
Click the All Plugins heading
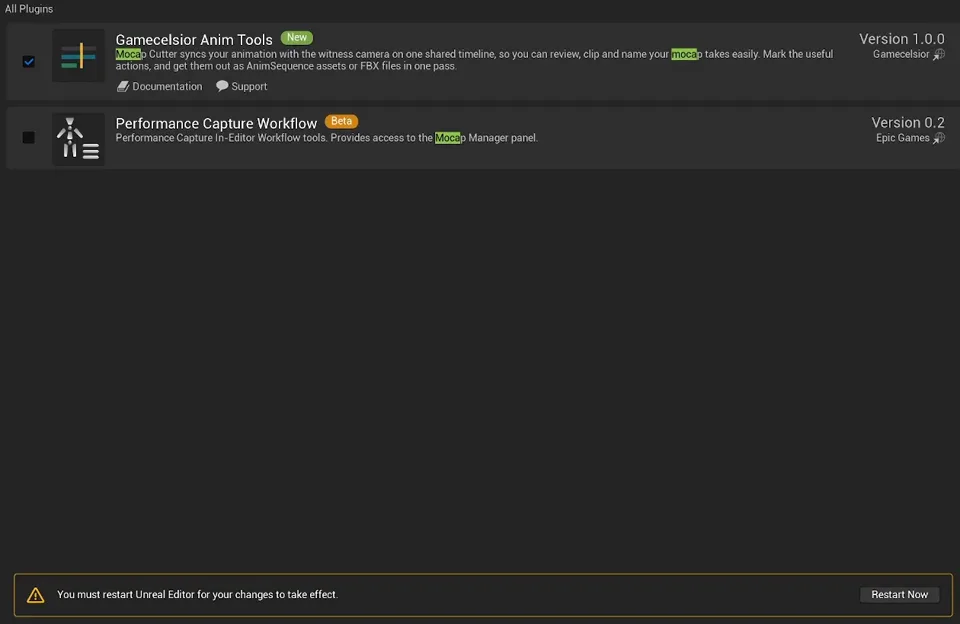[x=29, y=9]
